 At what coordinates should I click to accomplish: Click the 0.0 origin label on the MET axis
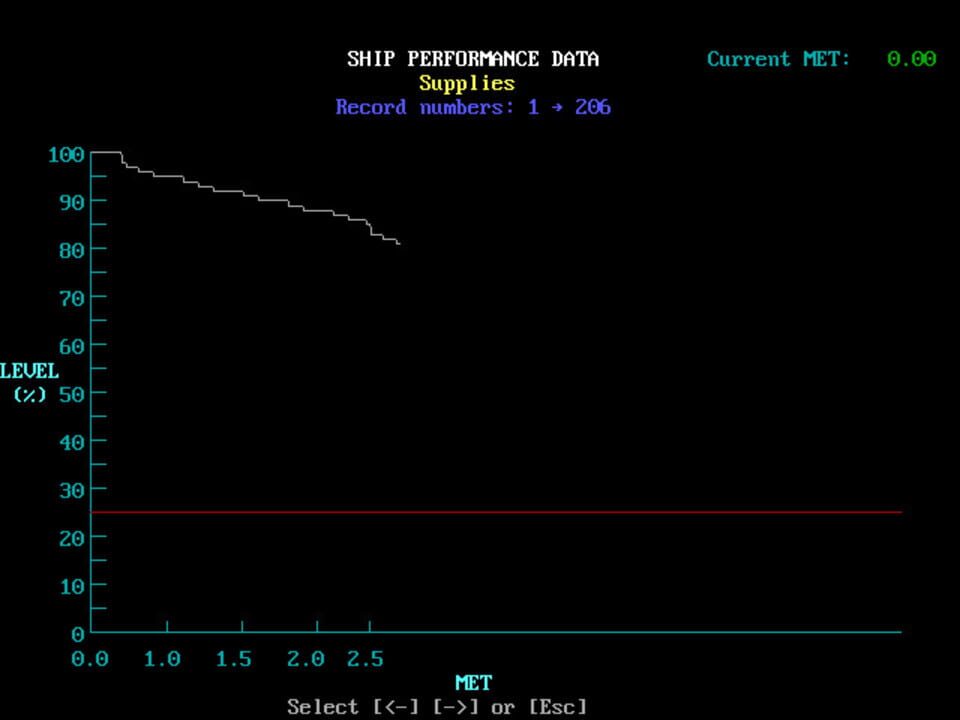pyautogui.click(x=90, y=659)
